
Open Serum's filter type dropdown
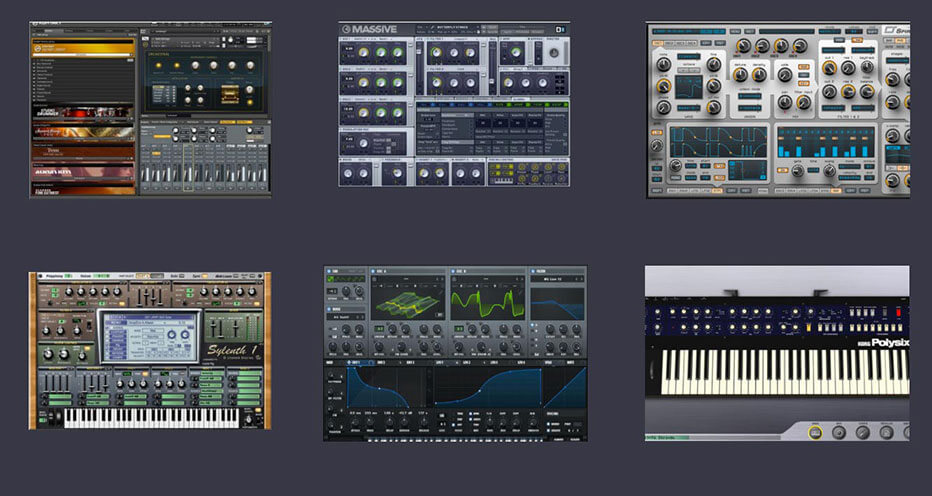point(557,279)
